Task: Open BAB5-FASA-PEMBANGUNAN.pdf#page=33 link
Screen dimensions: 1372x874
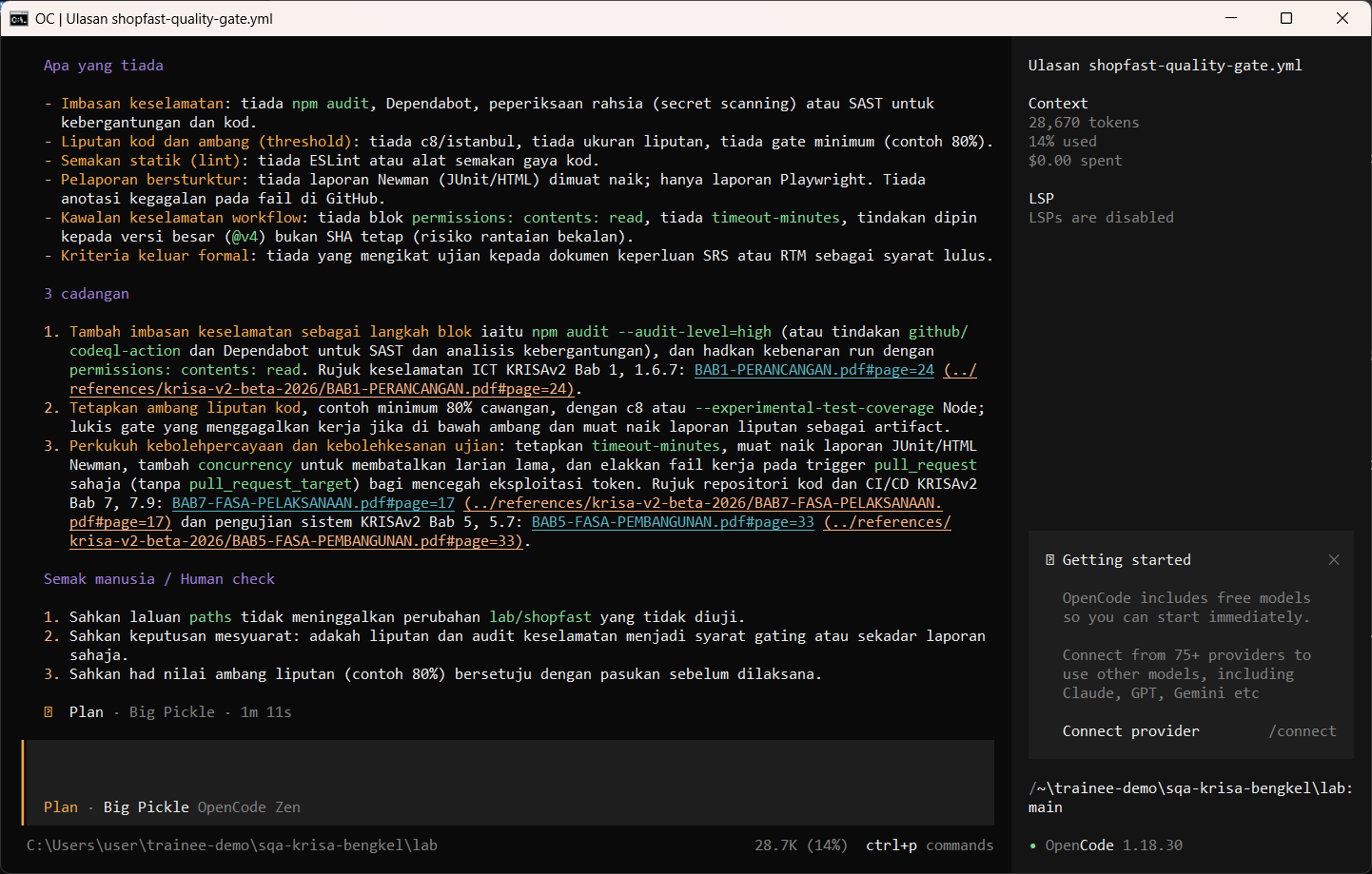Action: [673, 522]
